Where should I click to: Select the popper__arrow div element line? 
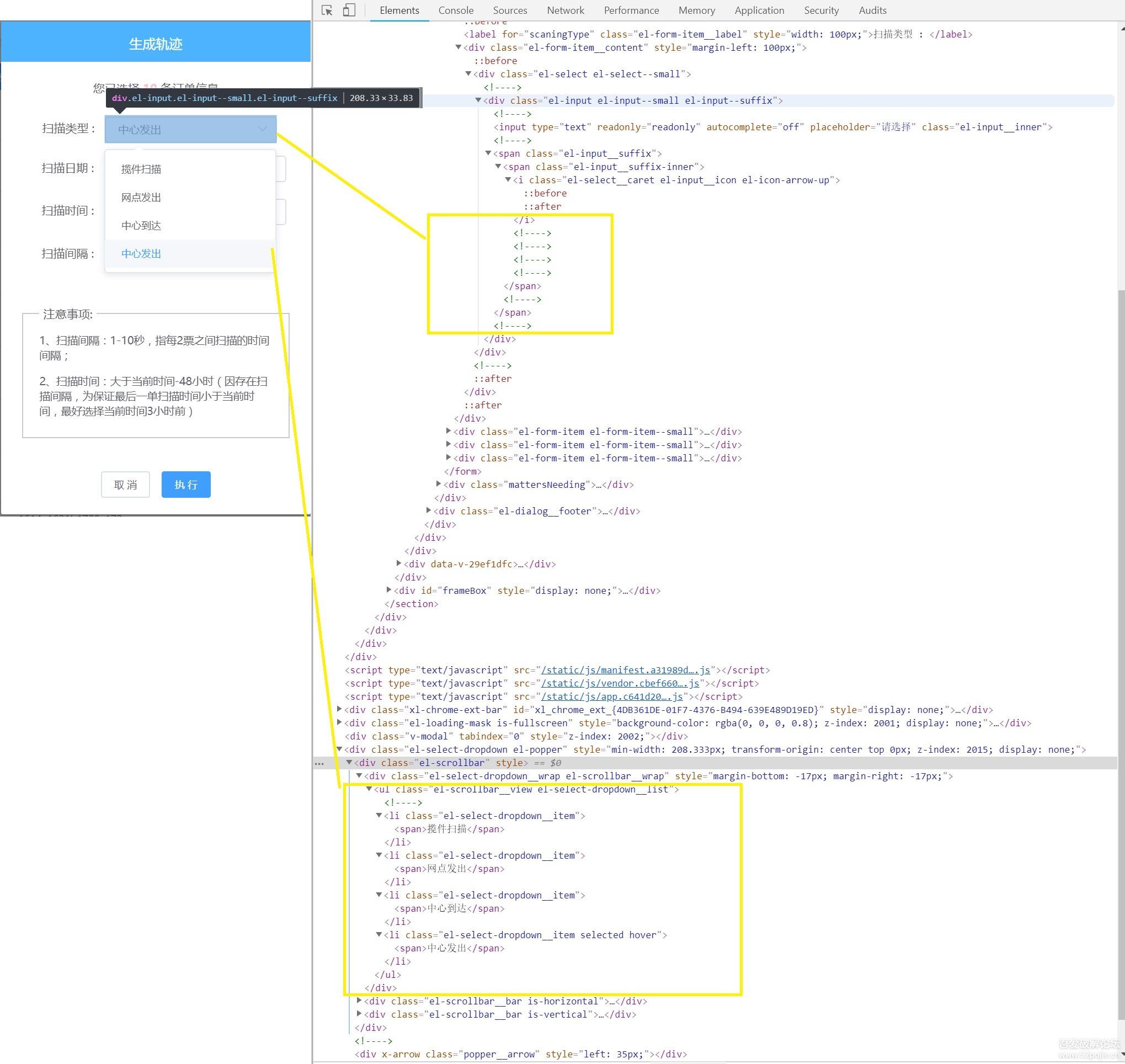(x=520, y=1054)
